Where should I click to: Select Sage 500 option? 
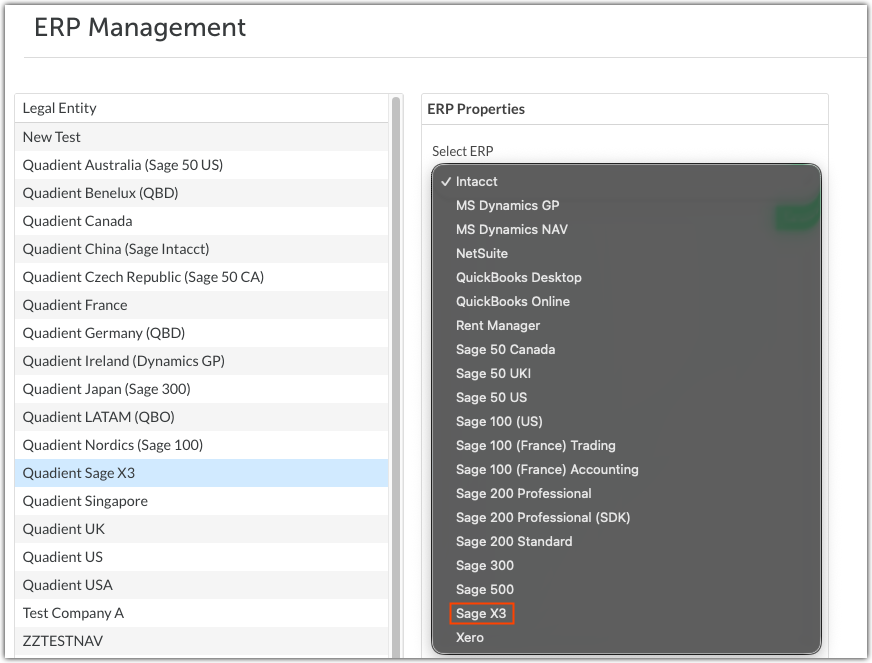tap(626, 589)
